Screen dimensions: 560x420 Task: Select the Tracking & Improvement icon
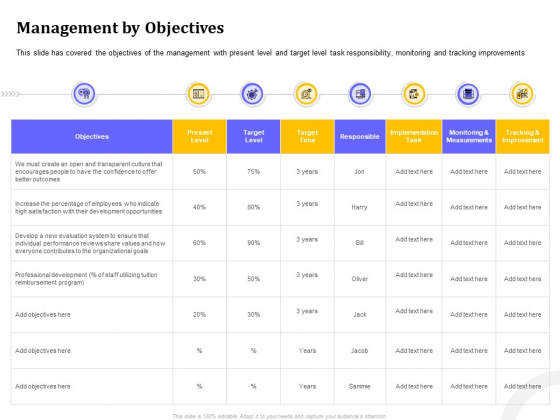522,94
